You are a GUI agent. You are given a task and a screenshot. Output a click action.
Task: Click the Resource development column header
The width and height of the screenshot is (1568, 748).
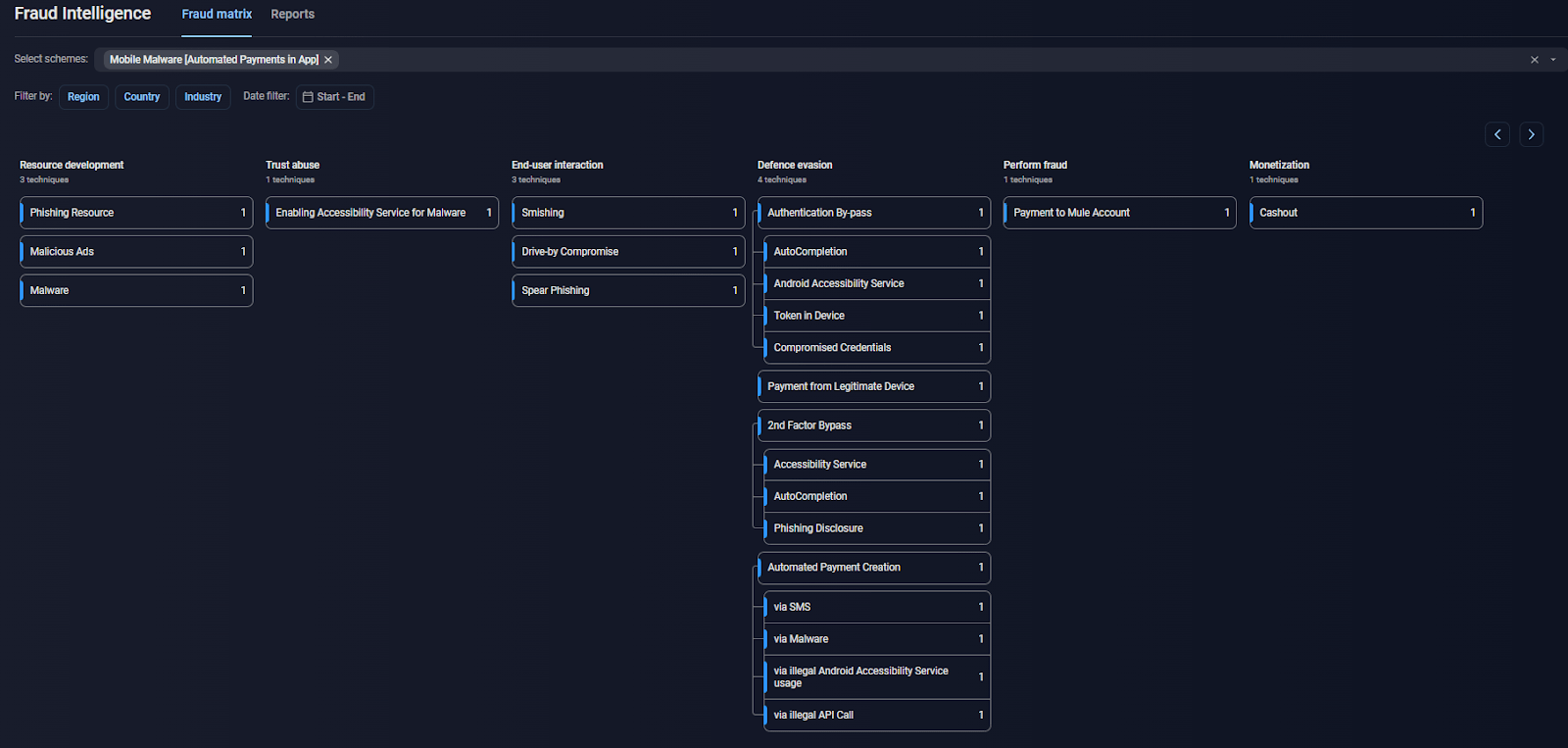coord(72,165)
